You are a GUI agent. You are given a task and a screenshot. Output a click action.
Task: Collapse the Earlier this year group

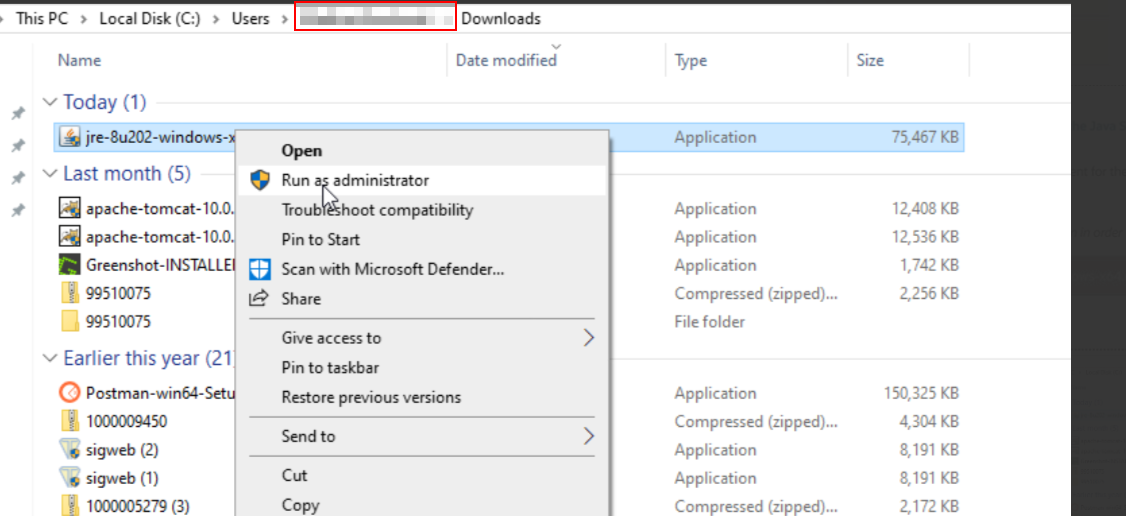click(50, 358)
